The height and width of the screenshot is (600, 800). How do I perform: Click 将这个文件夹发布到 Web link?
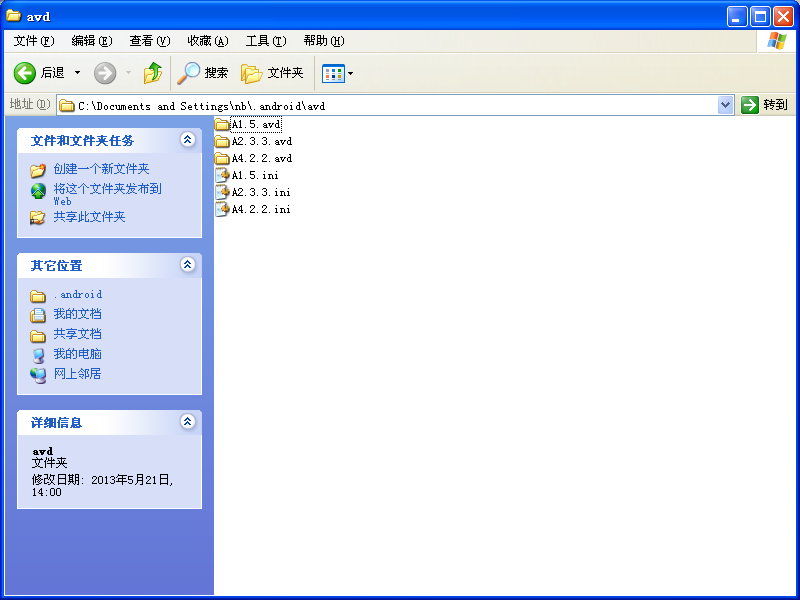(108, 194)
